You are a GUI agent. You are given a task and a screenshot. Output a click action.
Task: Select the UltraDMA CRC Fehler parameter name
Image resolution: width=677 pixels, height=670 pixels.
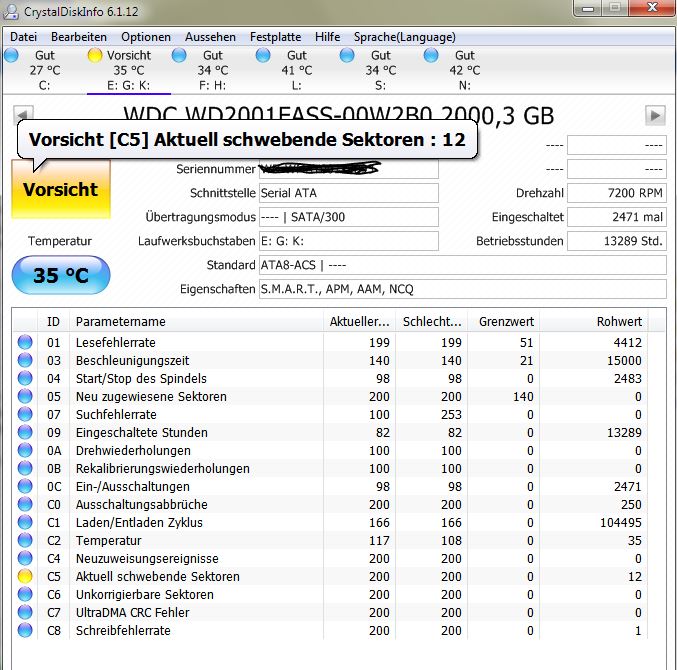(133, 612)
